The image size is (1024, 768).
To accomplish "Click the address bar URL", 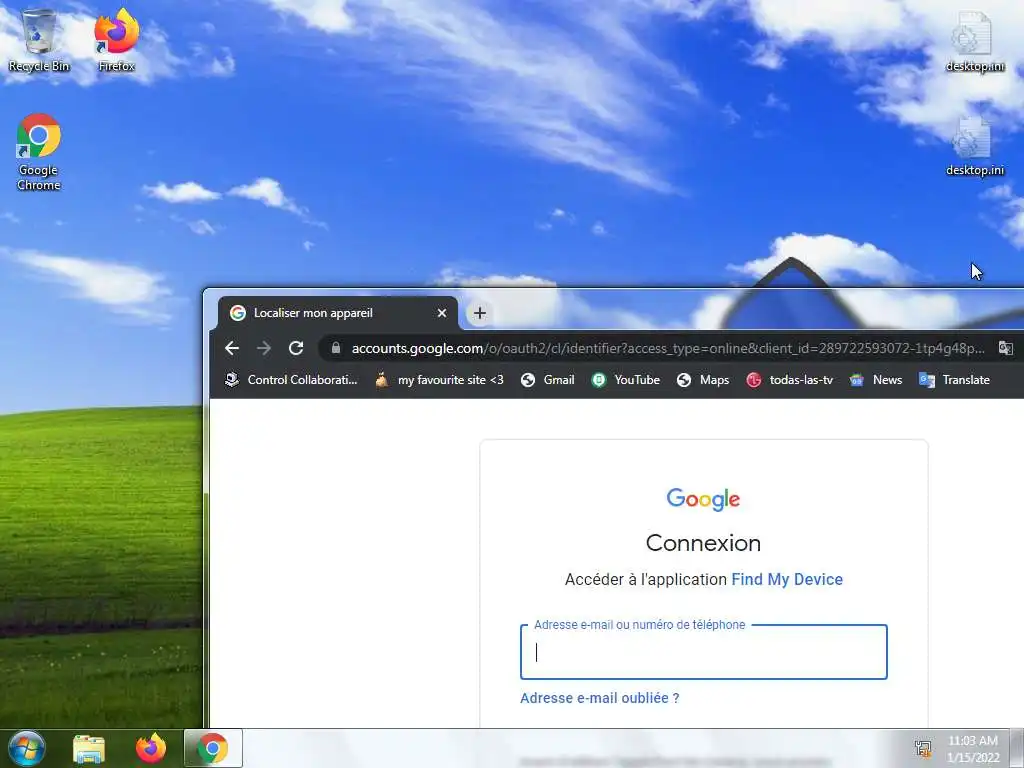I will (x=667, y=348).
